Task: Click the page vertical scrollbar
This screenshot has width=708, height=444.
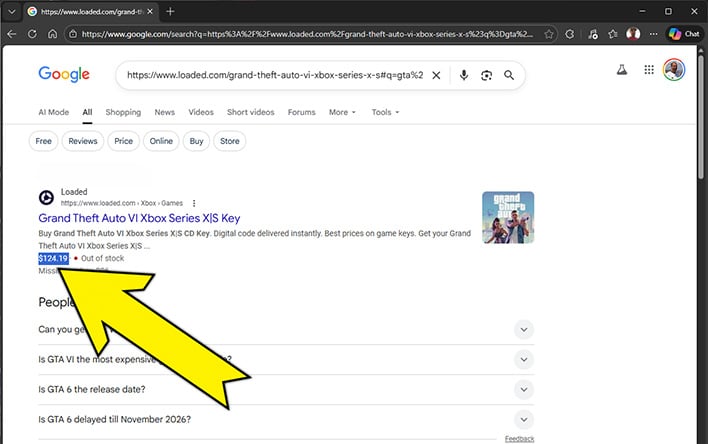Action: click(701, 117)
